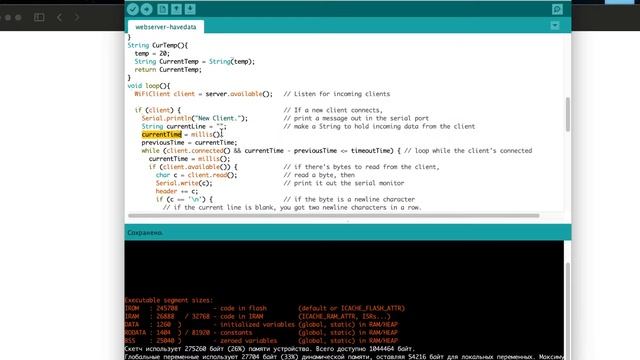Click the console output vertical scrollbar
This screenshot has height=360, width=640.
(x=567, y=310)
